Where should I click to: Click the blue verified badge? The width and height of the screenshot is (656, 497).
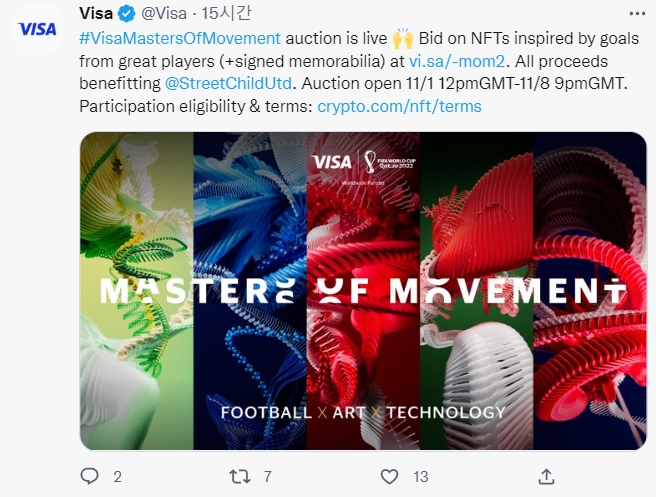[x=126, y=14]
